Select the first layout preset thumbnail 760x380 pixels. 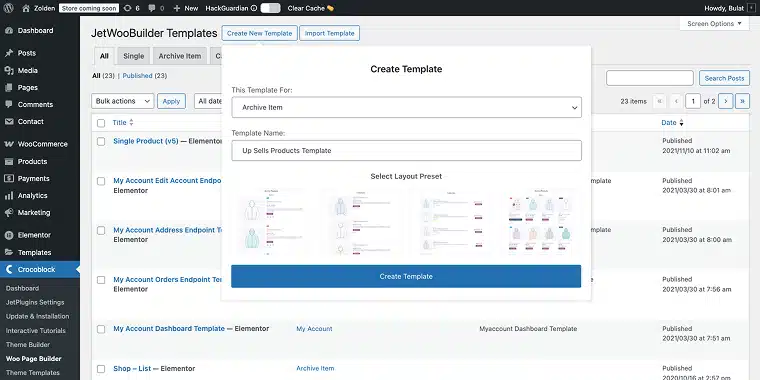[x=271, y=222]
